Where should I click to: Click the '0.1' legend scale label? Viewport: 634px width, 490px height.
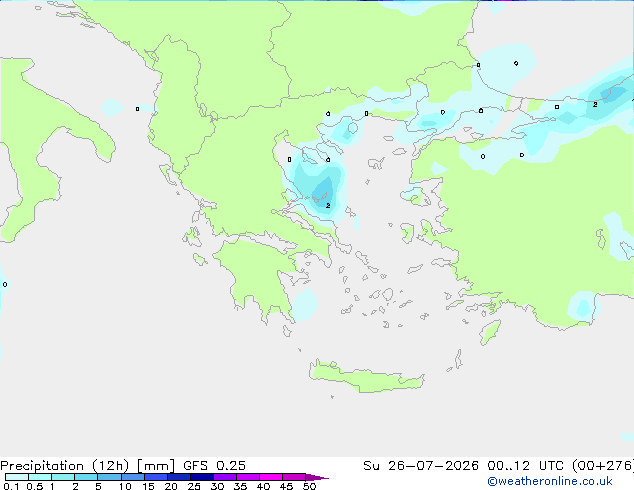[x=11, y=486]
